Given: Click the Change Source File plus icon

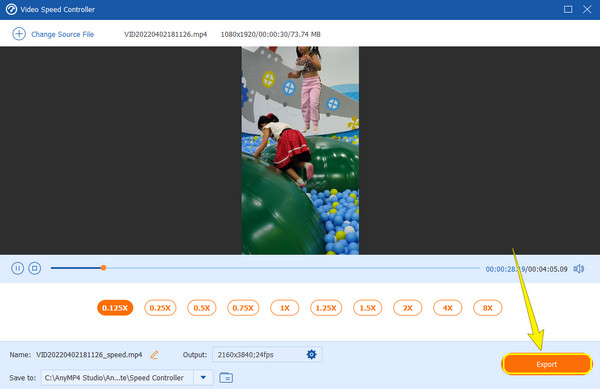Looking at the screenshot, I should [x=19, y=34].
